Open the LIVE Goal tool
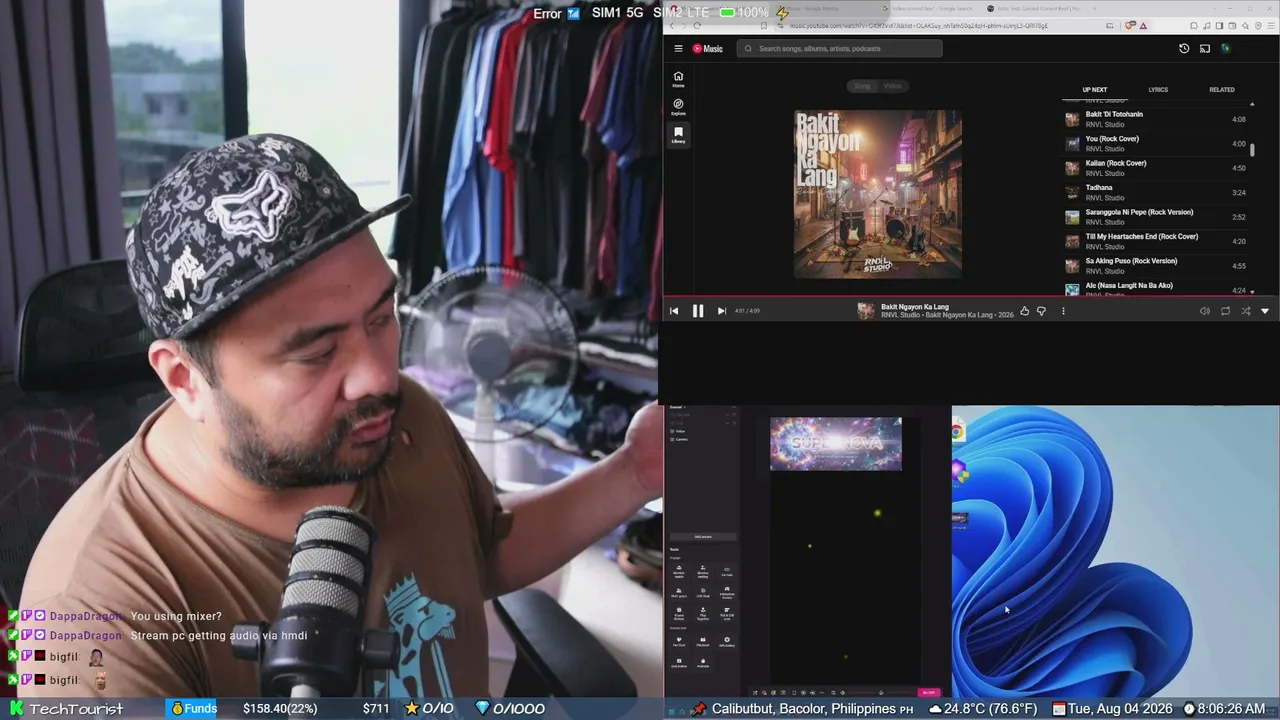Screen dimensions: 1280x720 [703, 592]
